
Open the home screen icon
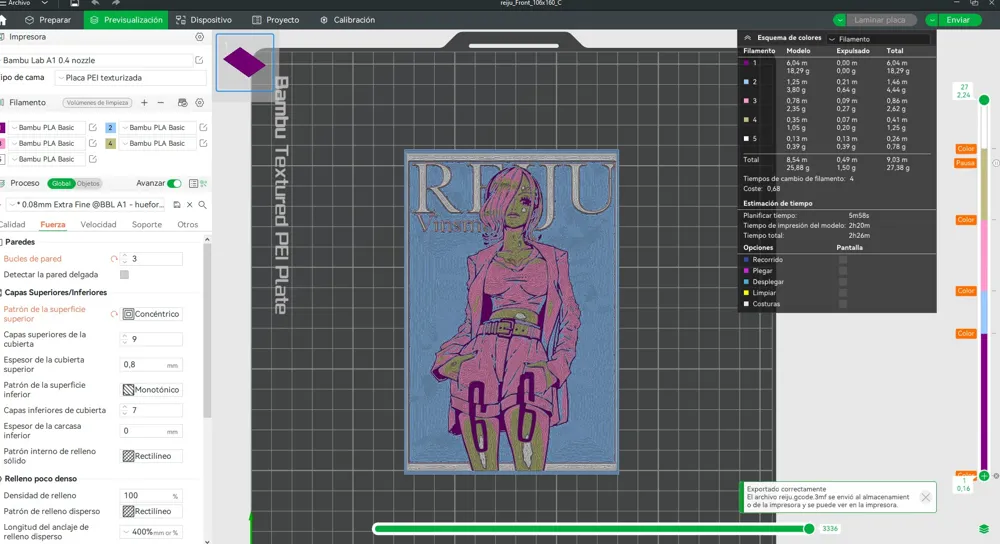tap(3, 20)
